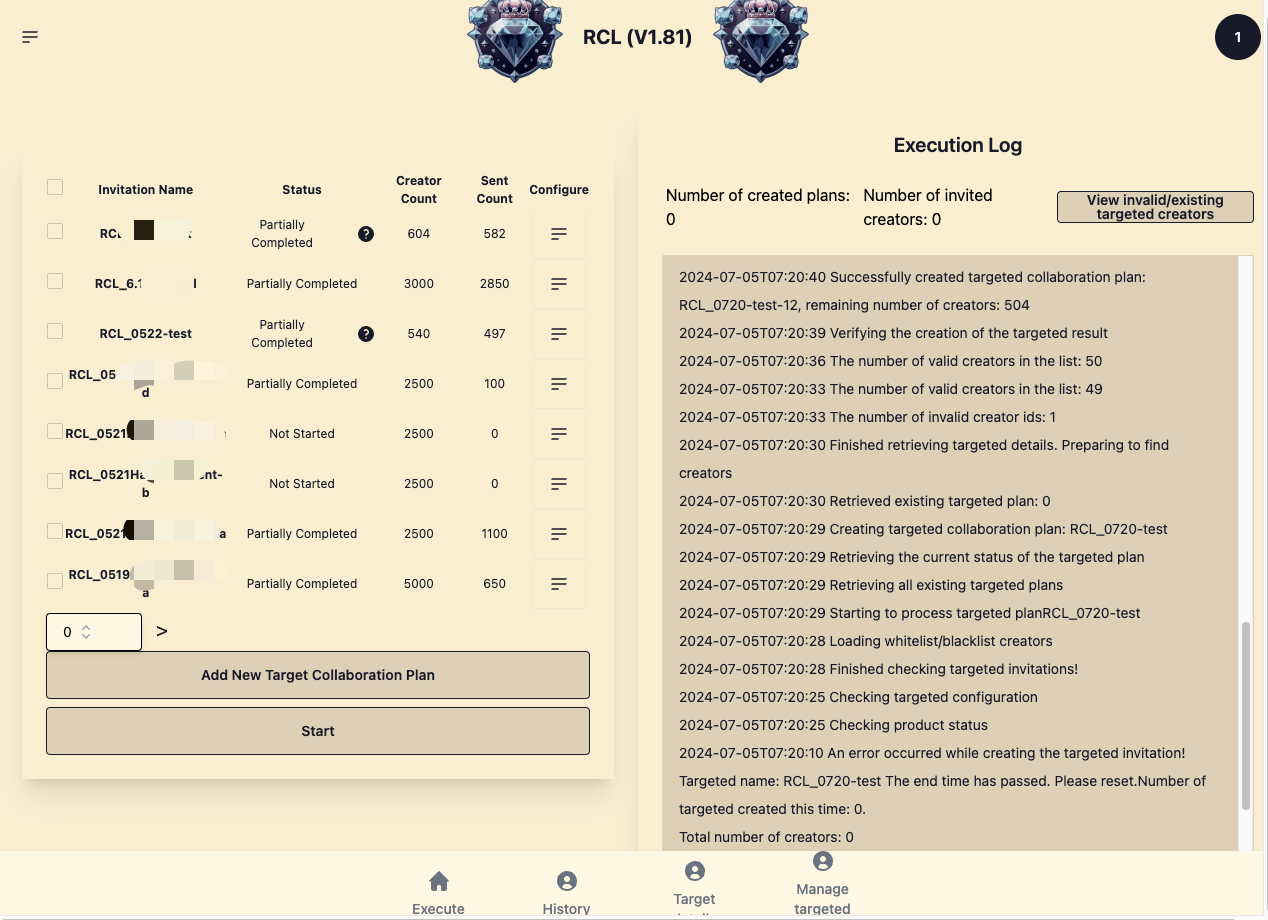Viewport: 1268px width, 920px height.
Task: Open the Execute home tab
Action: click(438, 893)
